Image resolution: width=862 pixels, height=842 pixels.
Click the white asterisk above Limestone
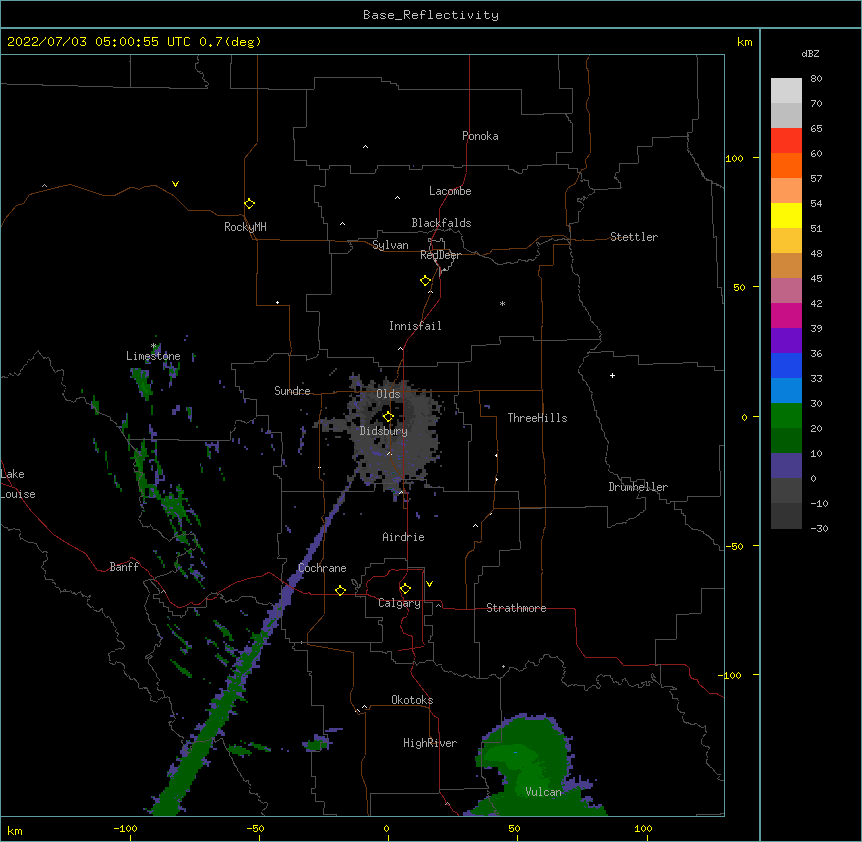154,346
